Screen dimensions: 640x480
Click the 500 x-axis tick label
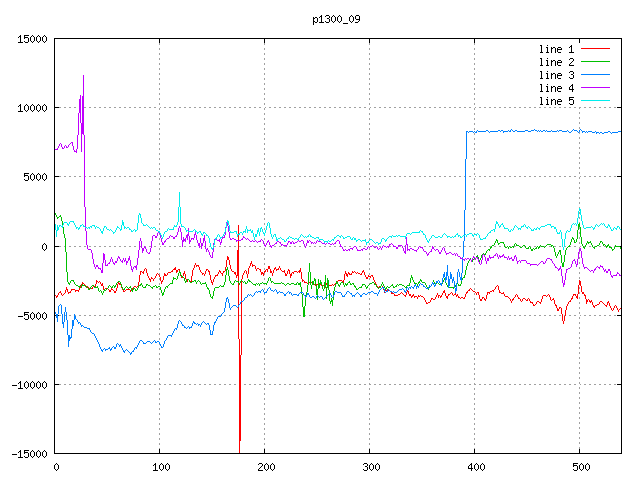580,467
